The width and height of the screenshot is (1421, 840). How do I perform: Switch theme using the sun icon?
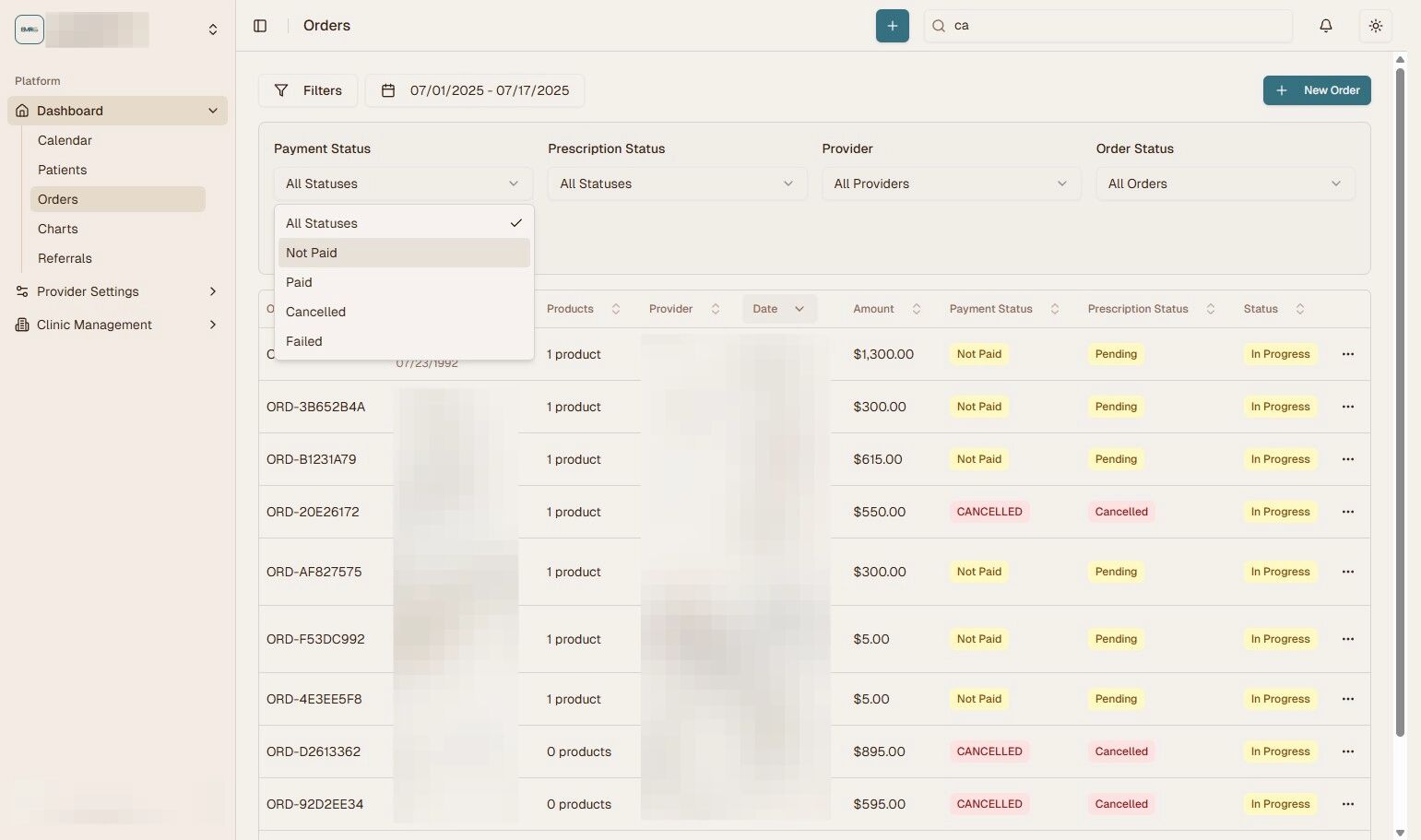(1375, 25)
